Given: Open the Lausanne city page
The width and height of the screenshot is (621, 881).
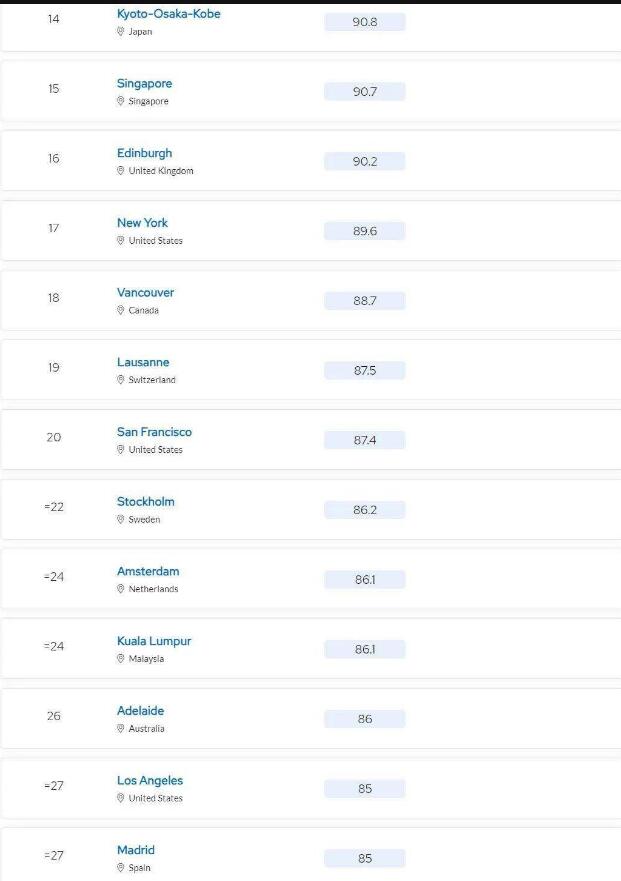Looking at the screenshot, I should [x=143, y=362].
